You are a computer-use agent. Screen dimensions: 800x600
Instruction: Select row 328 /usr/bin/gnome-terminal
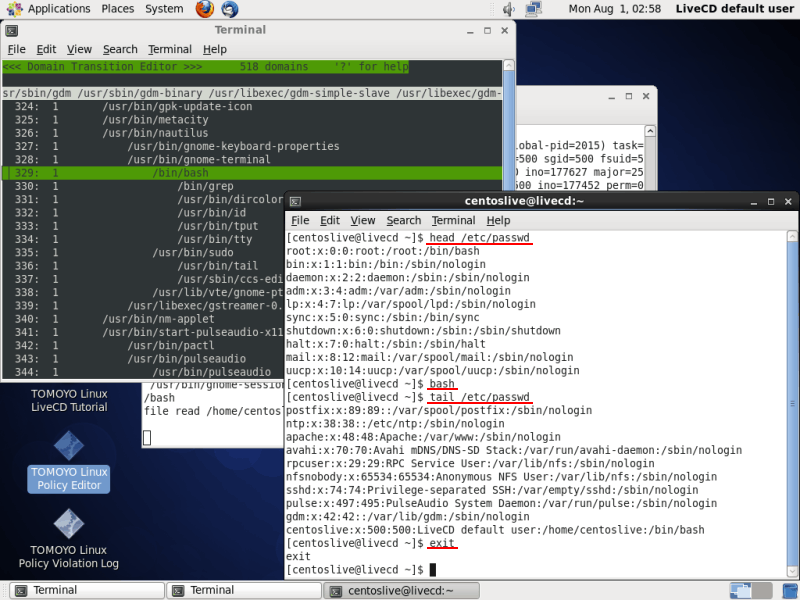point(252,160)
